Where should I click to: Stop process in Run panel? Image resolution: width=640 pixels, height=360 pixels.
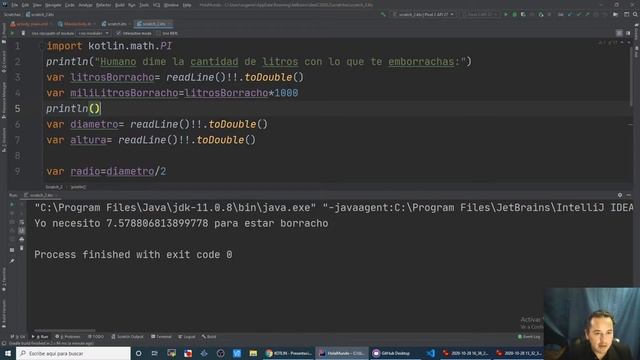tap(12, 249)
